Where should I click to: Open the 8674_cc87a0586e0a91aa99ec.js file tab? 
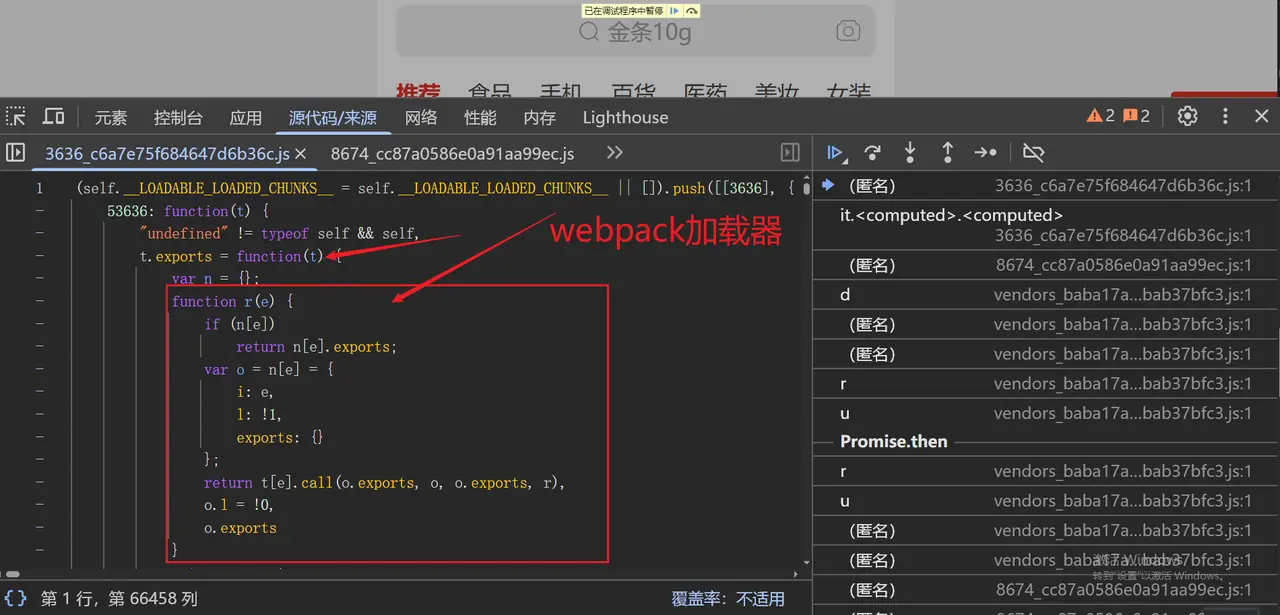452,153
